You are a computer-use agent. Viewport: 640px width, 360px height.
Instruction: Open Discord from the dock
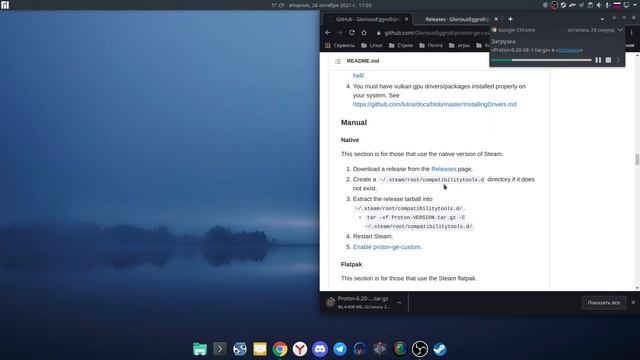click(x=320, y=349)
